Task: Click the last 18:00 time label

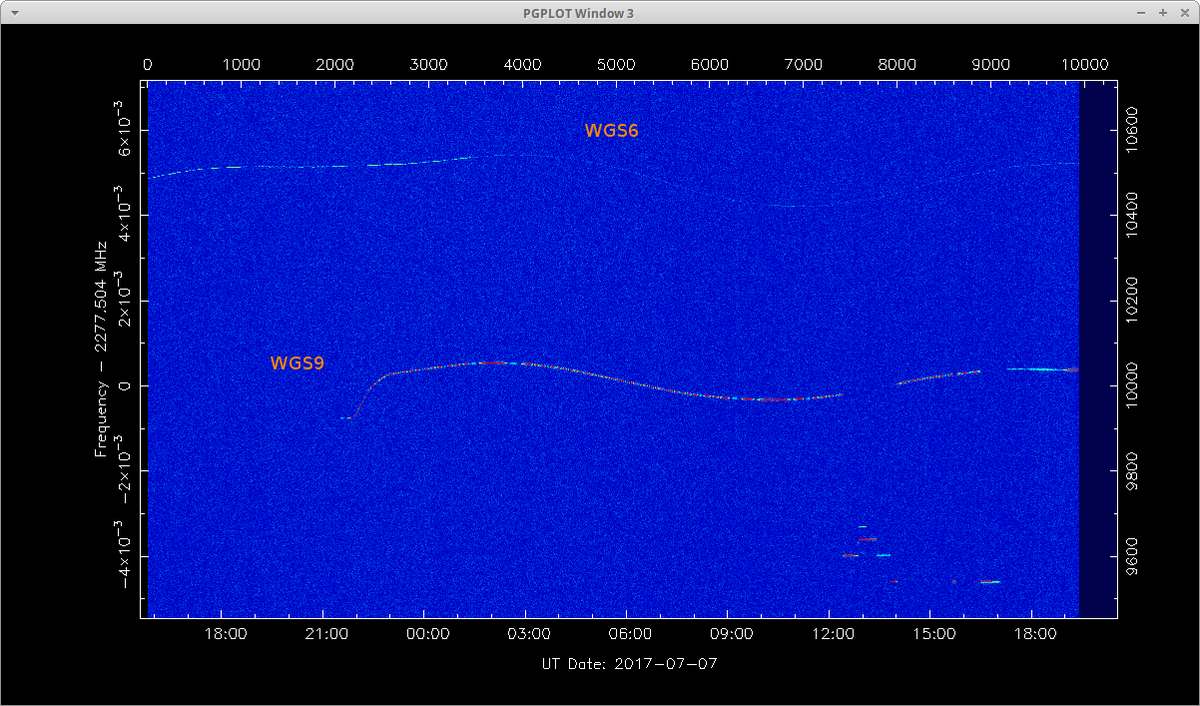Action: [1035, 633]
